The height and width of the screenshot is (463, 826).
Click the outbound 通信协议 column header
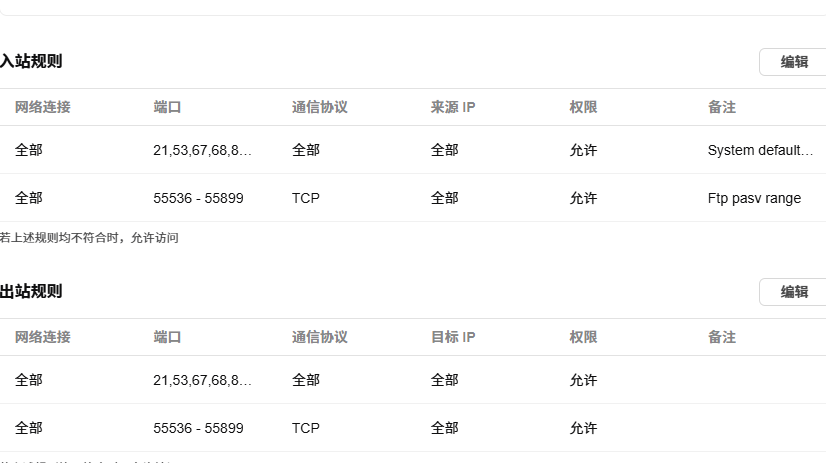point(320,337)
